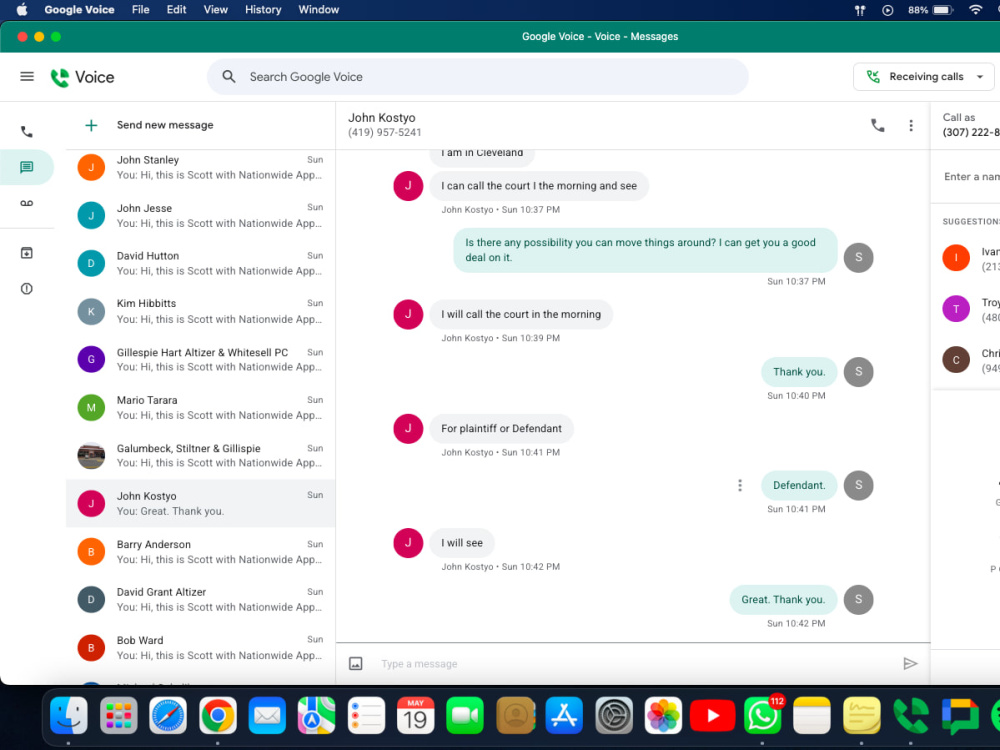Click the plus icon for new message
Image resolution: width=1000 pixels, height=750 pixels.
pos(91,125)
